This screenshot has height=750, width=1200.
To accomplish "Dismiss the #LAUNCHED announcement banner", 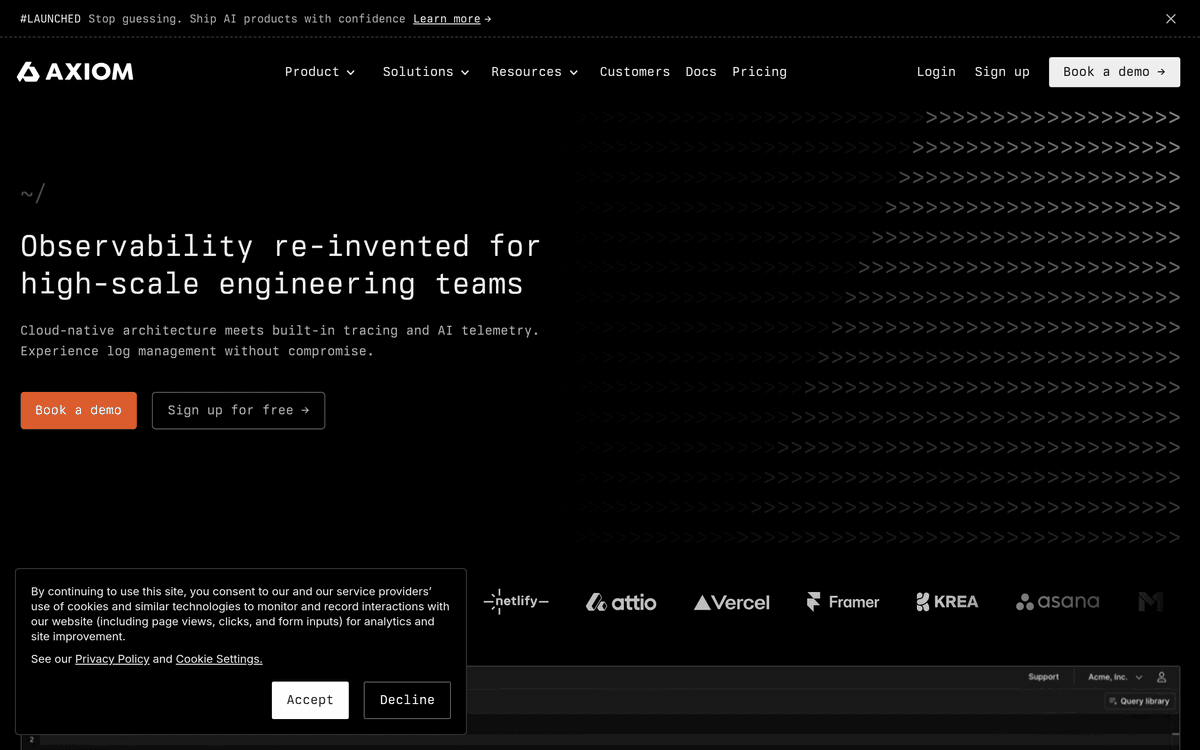I will coord(1170,18).
